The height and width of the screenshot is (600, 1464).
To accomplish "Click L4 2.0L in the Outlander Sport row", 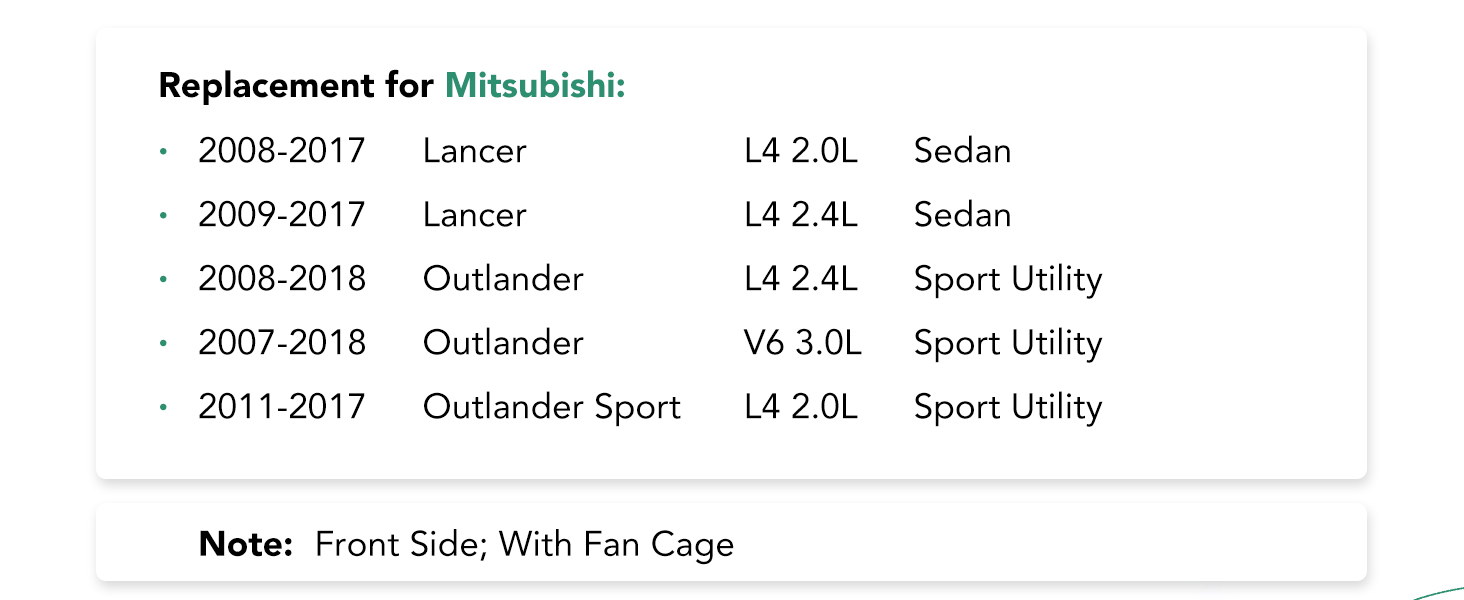I will [x=801, y=407].
